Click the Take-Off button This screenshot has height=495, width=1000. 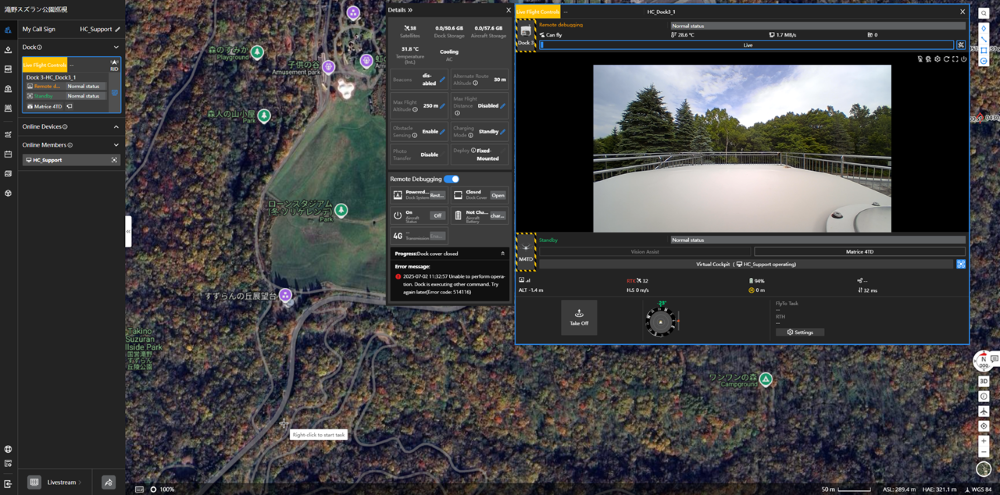579,317
